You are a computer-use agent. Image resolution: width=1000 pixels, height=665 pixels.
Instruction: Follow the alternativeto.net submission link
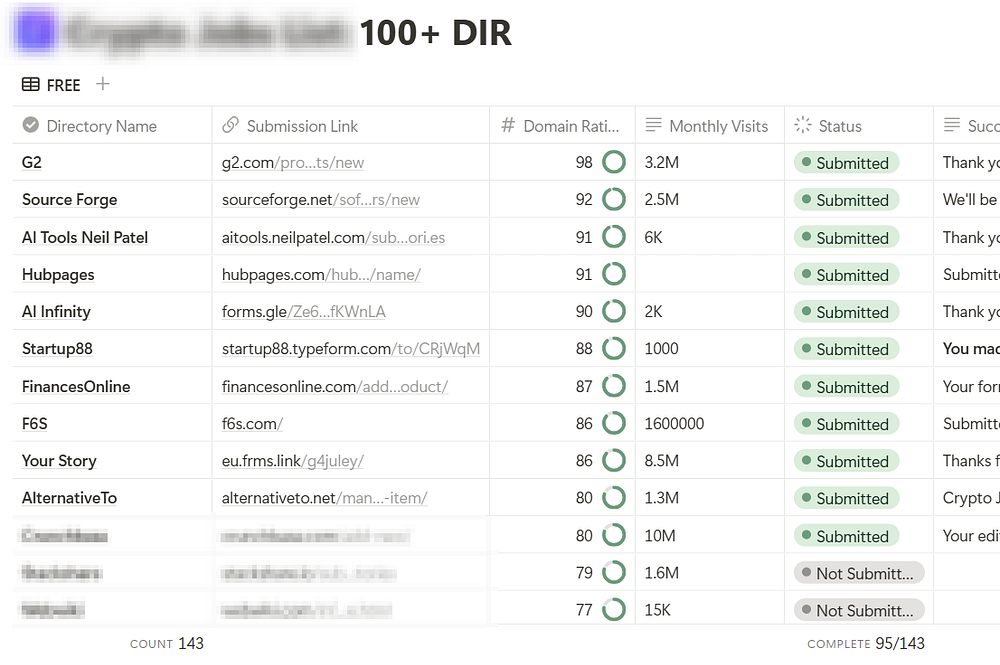click(x=325, y=498)
